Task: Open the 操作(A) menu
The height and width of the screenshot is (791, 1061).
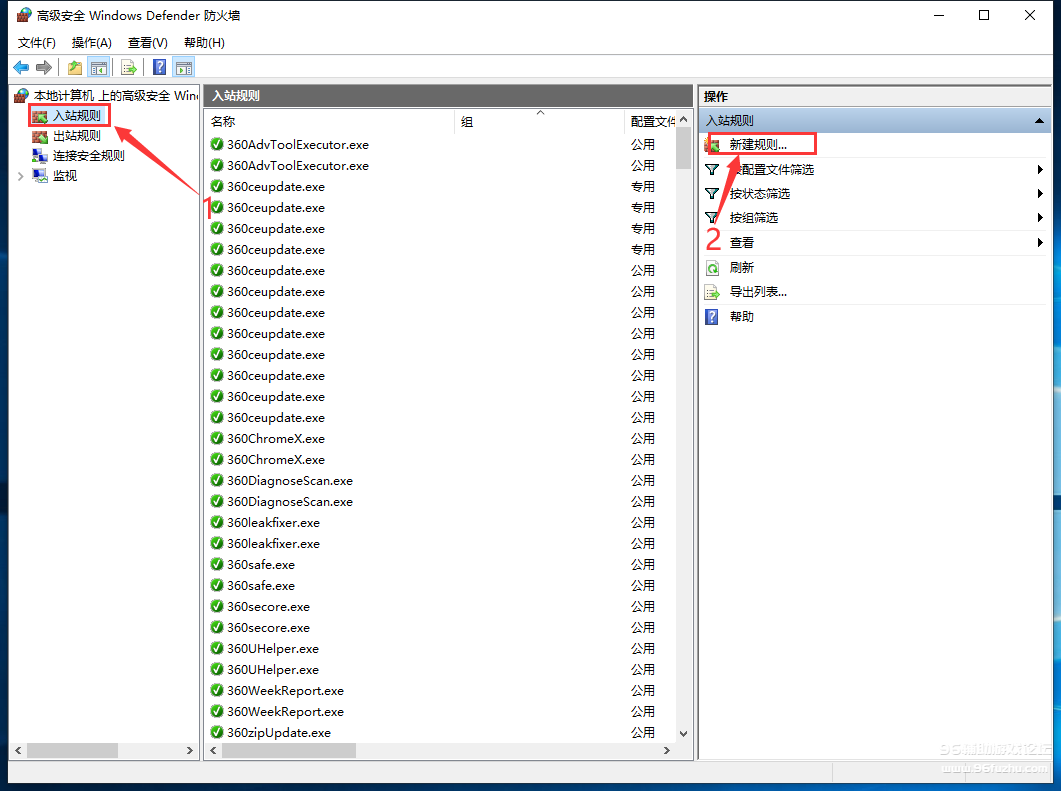Action: point(91,43)
